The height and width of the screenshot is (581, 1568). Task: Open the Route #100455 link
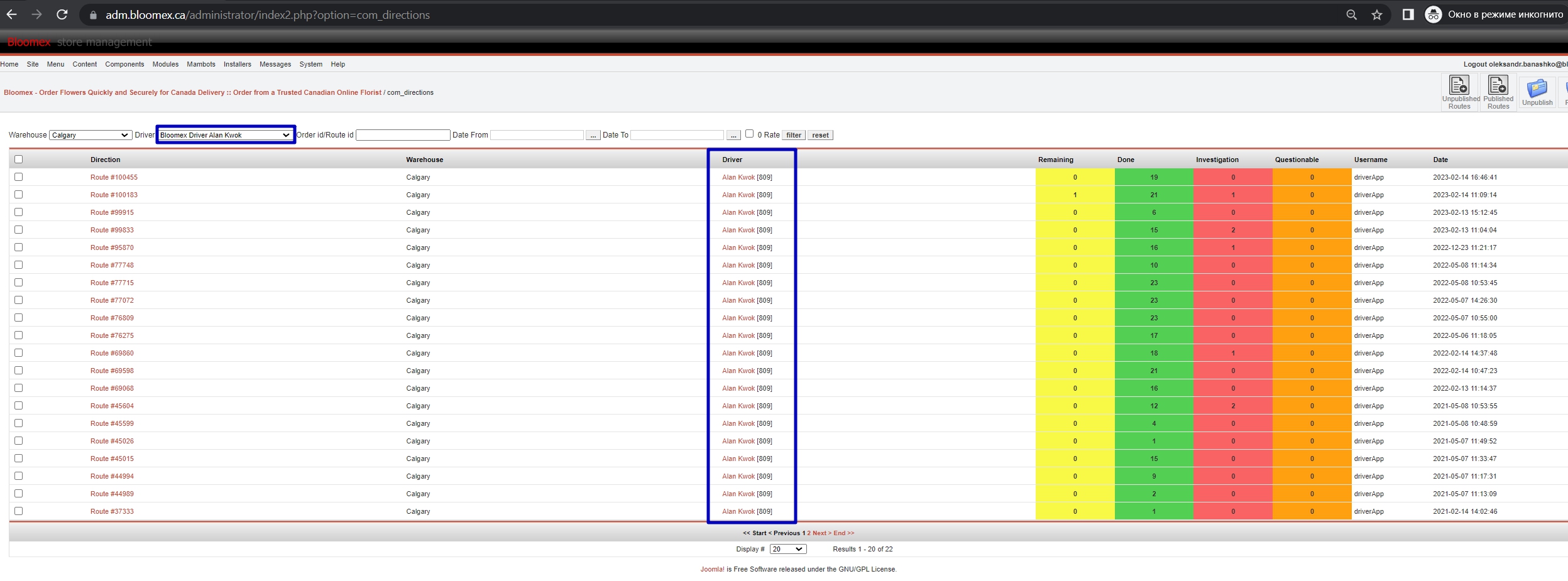pos(114,177)
